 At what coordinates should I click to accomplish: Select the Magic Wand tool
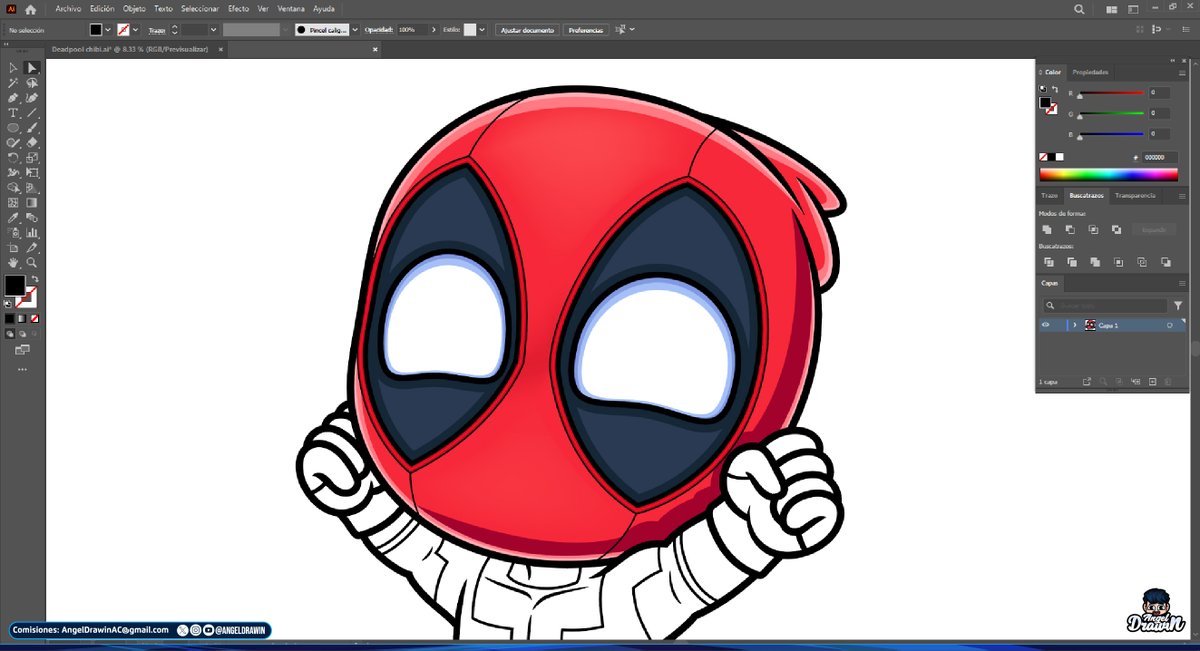tap(13, 82)
